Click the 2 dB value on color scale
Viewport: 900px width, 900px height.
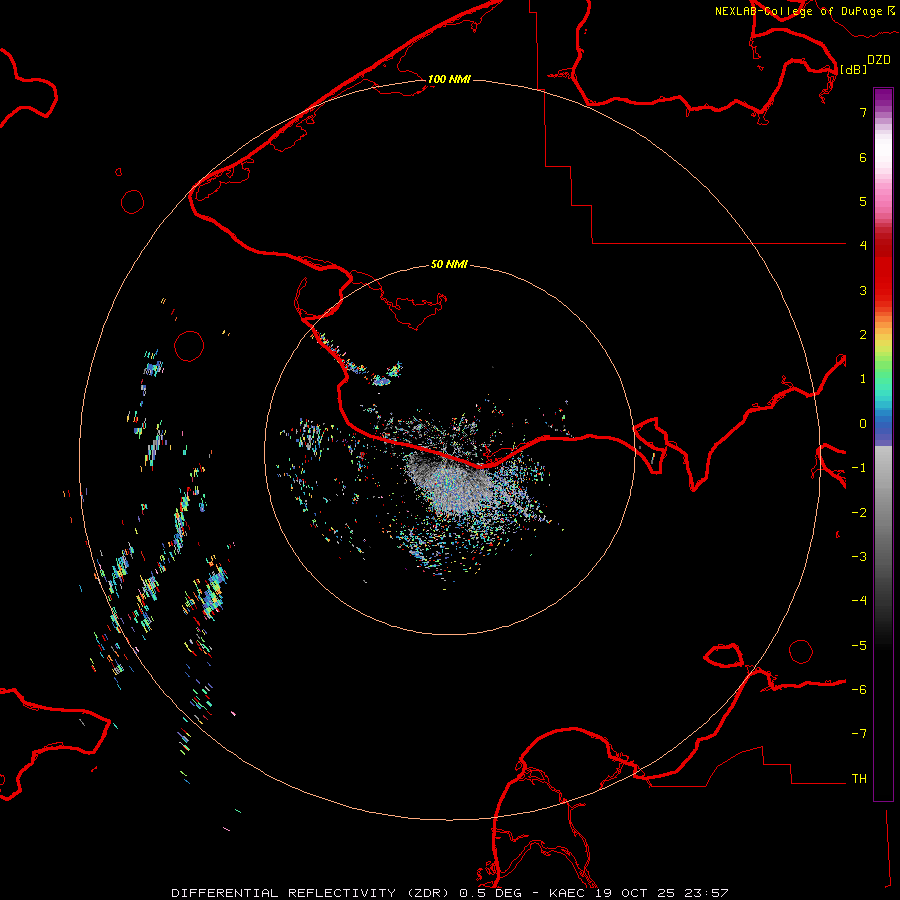coord(863,335)
